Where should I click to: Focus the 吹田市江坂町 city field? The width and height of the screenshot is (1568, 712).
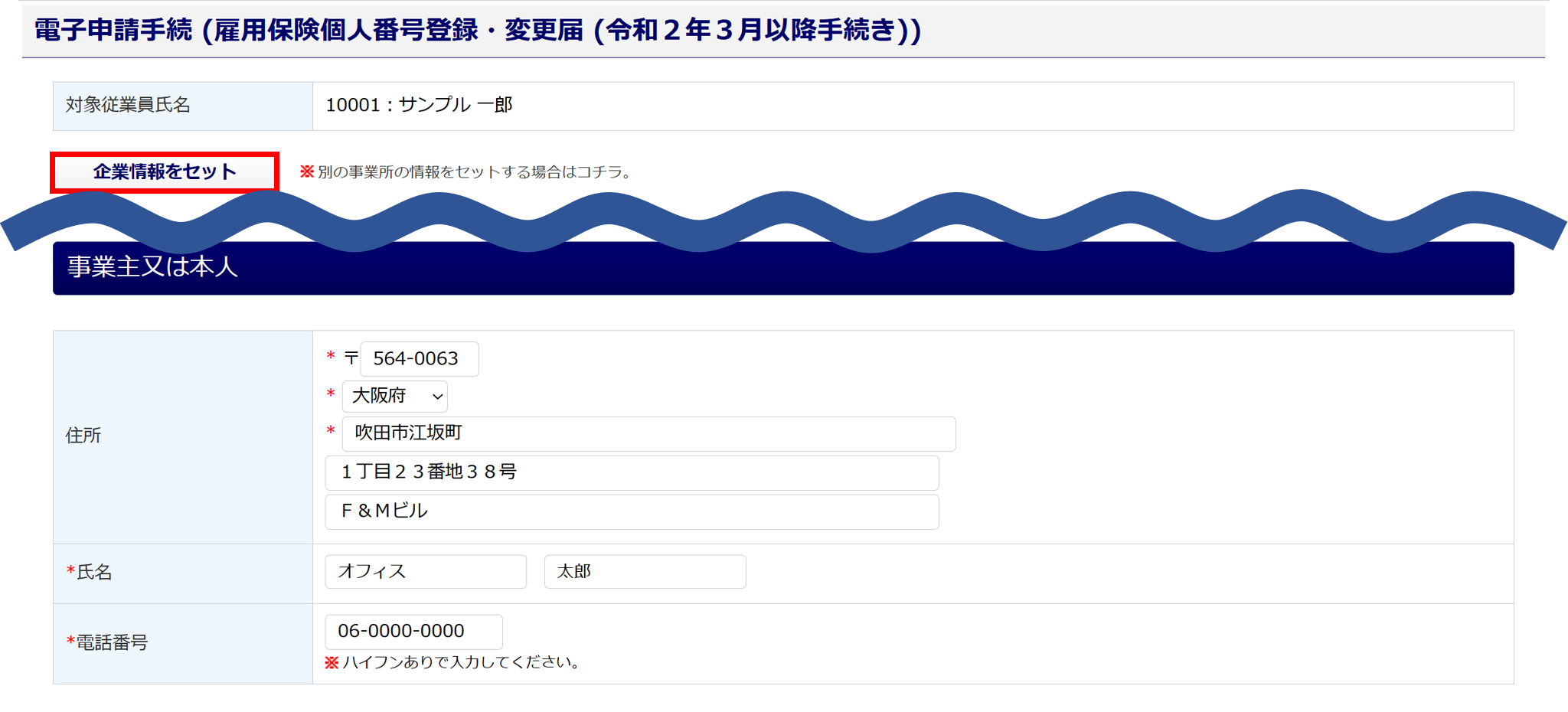648,434
